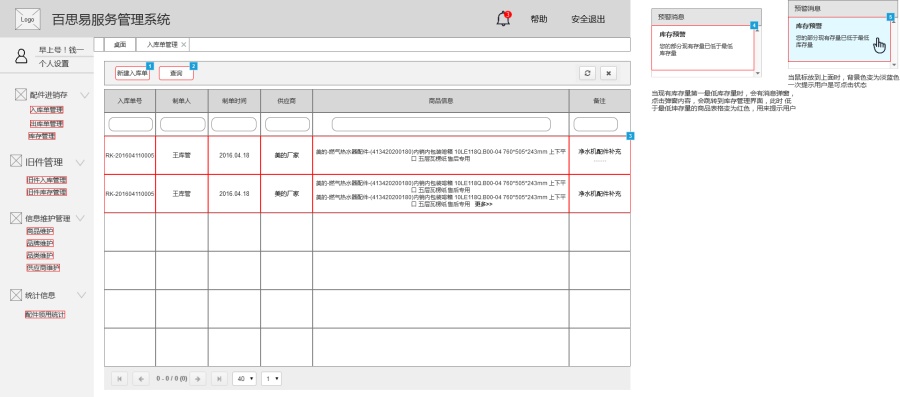Open 出库单管理 in the sidebar
This screenshot has height=397, width=900.
pyautogui.click(x=46, y=123)
